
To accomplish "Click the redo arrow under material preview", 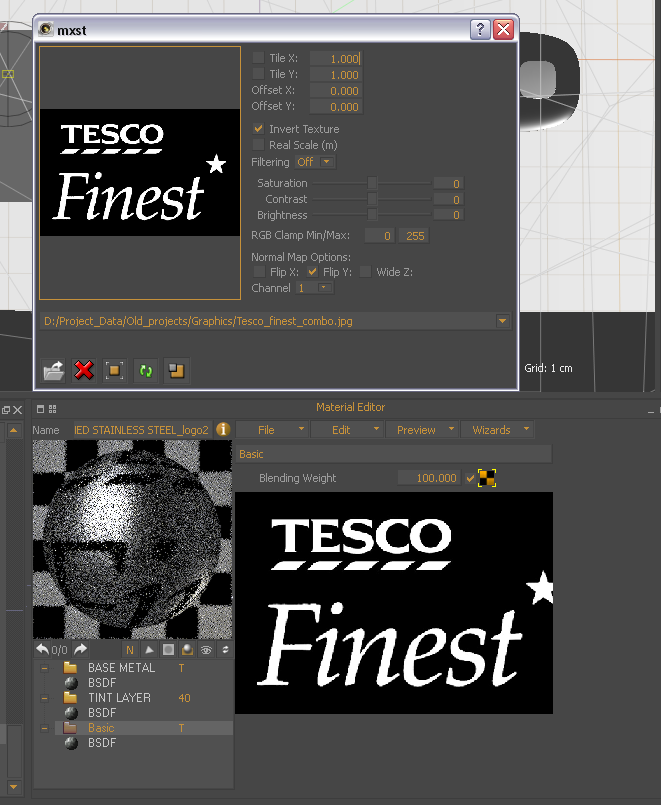I will [81, 649].
